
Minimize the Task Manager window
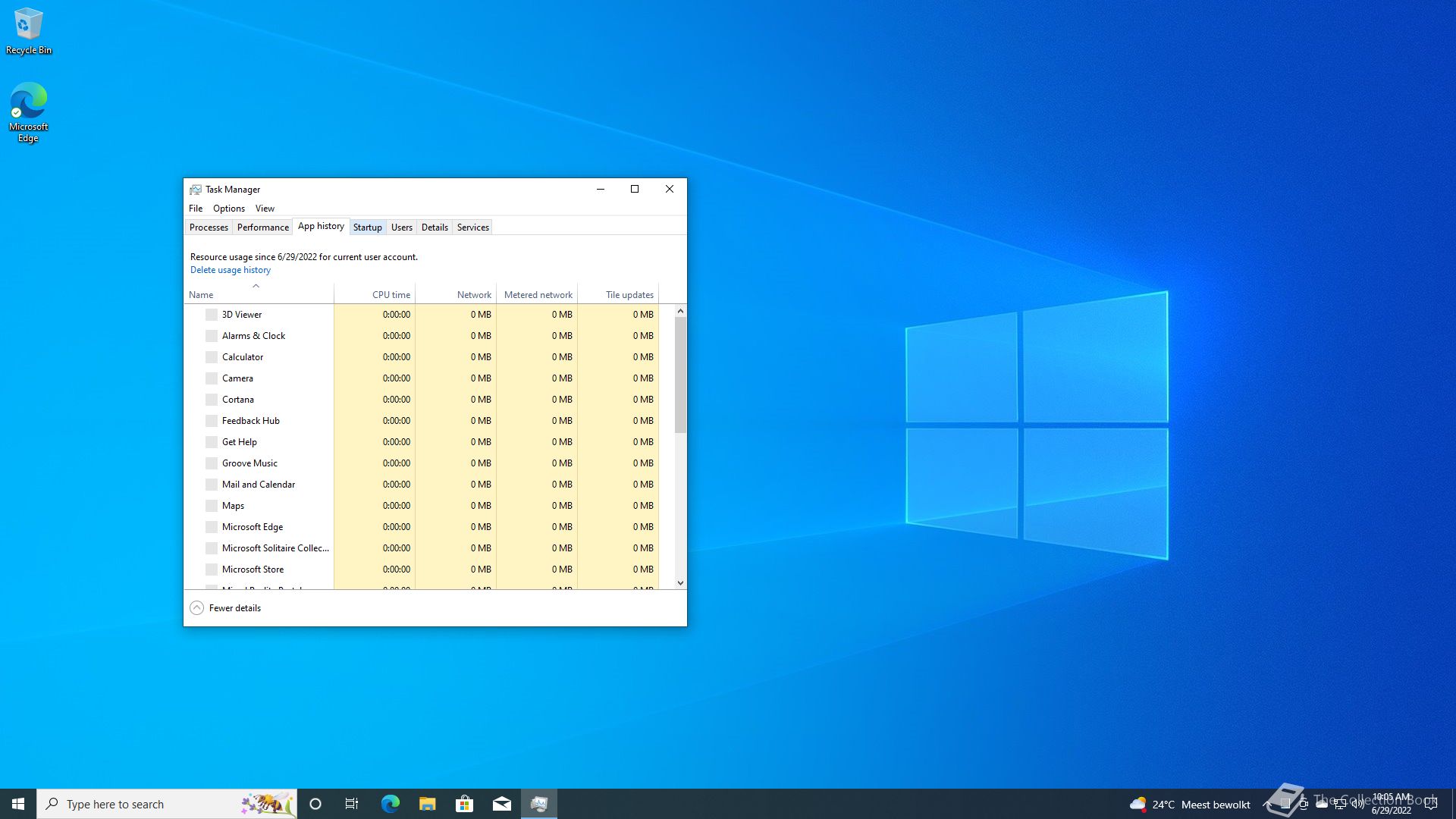pyautogui.click(x=601, y=190)
